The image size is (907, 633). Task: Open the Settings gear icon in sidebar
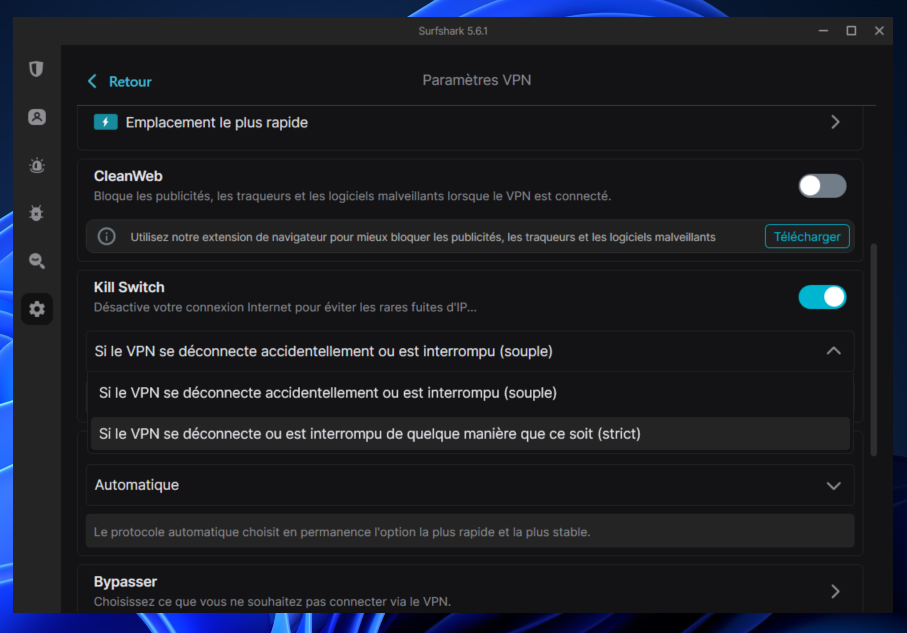[x=37, y=309]
